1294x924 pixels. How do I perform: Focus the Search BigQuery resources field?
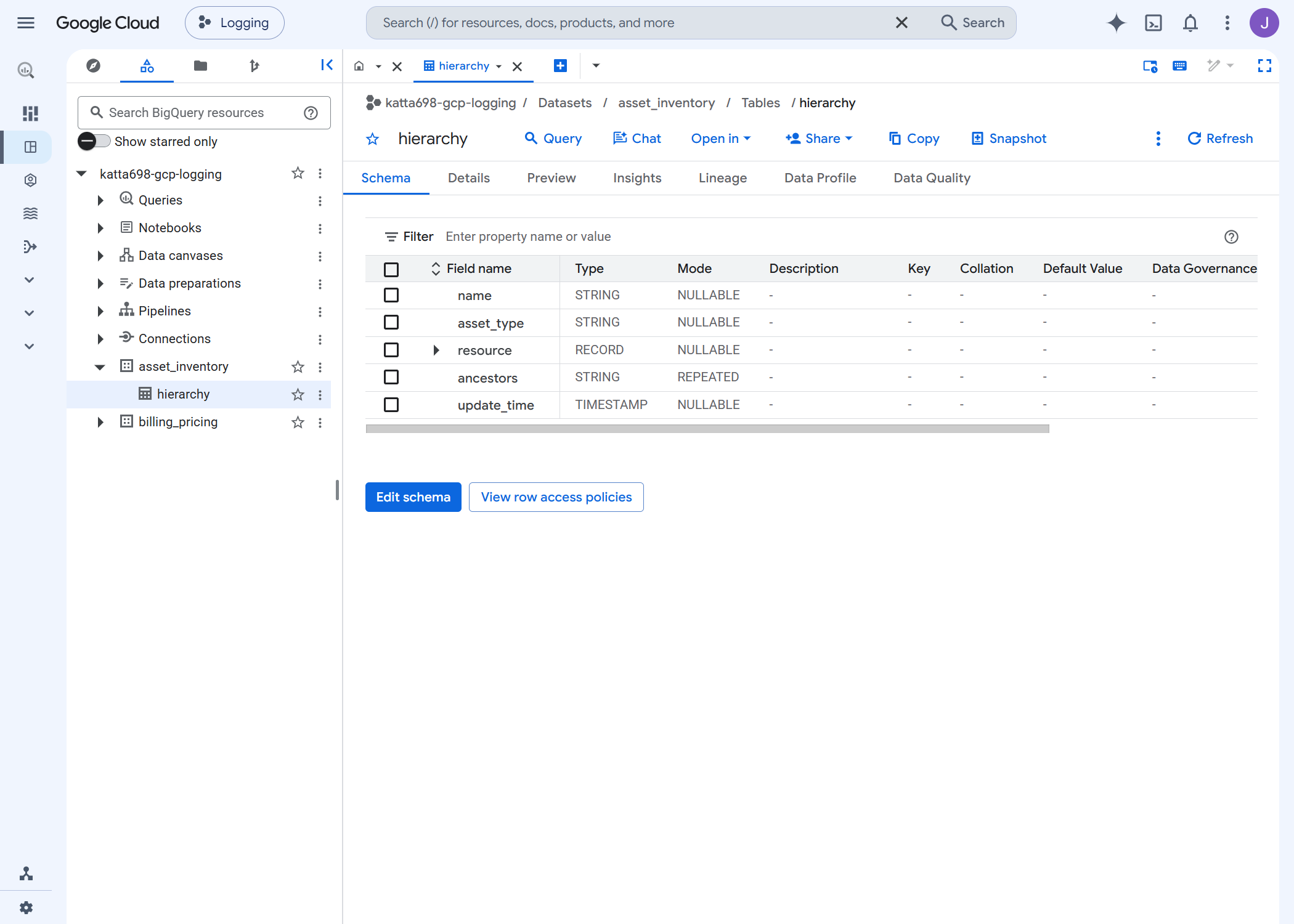(x=204, y=113)
